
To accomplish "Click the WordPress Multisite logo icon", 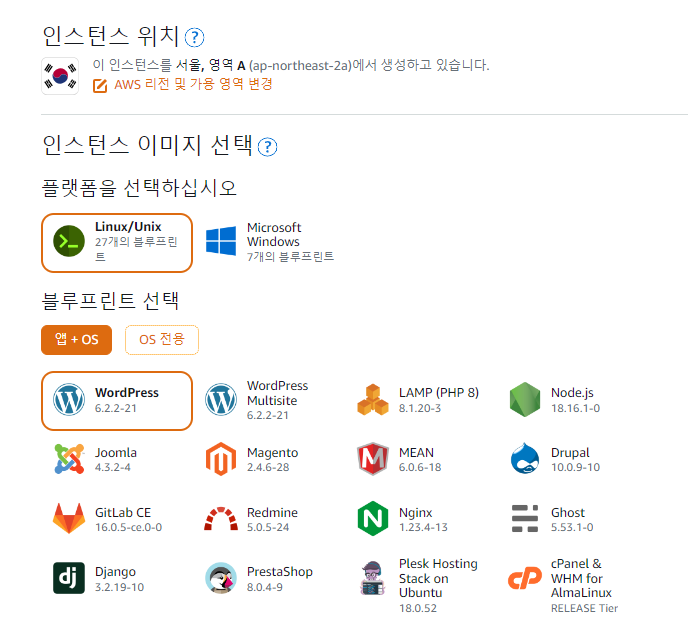I will click(x=221, y=399).
